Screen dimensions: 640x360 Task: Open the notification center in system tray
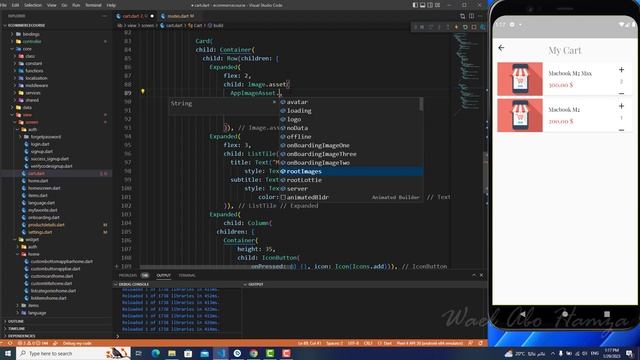point(629,353)
